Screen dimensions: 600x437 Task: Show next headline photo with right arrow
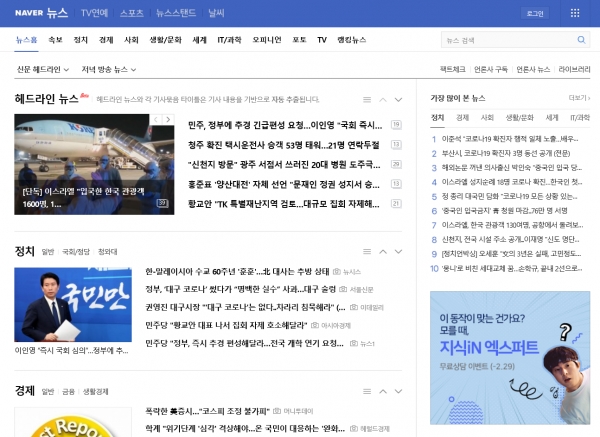(x=168, y=119)
